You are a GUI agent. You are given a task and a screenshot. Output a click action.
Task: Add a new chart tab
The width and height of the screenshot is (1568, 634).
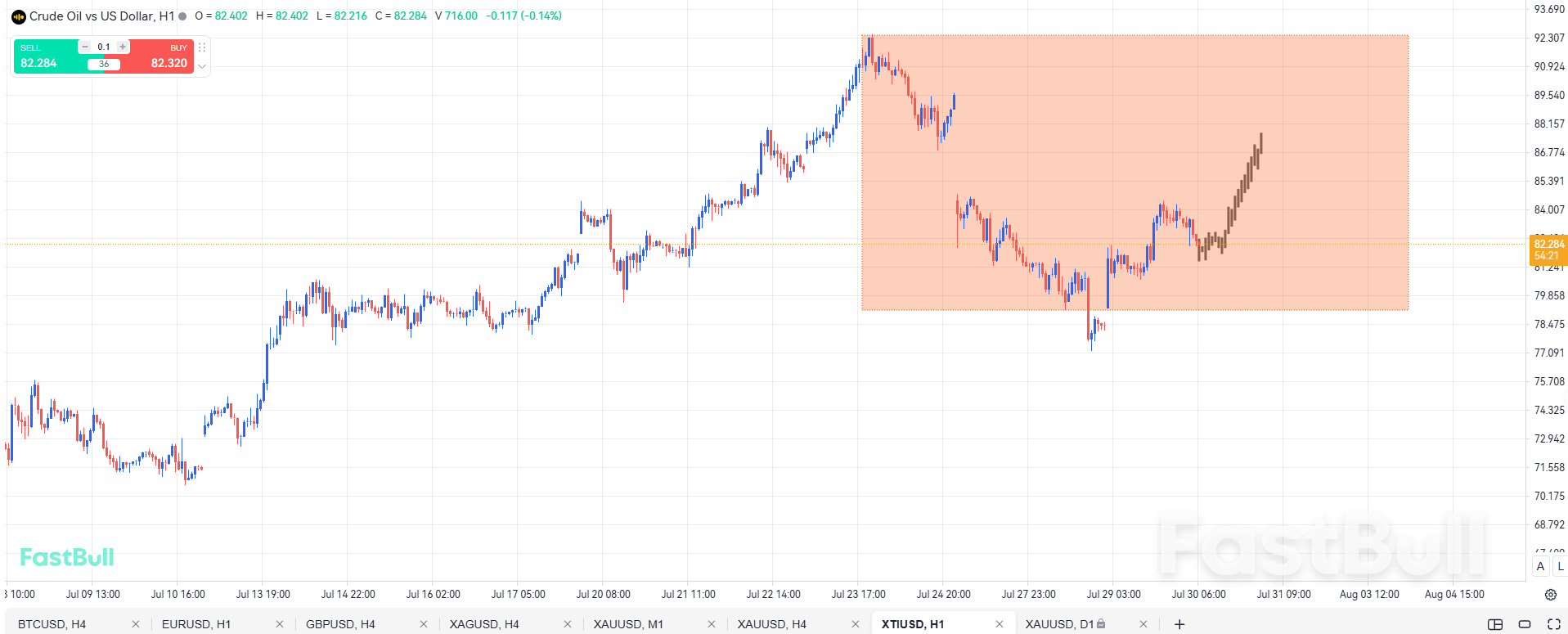(1179, 624)
